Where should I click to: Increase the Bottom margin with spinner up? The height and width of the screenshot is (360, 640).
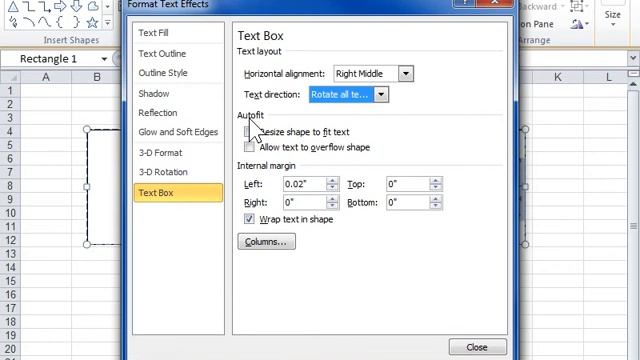(x=436, y=199)
